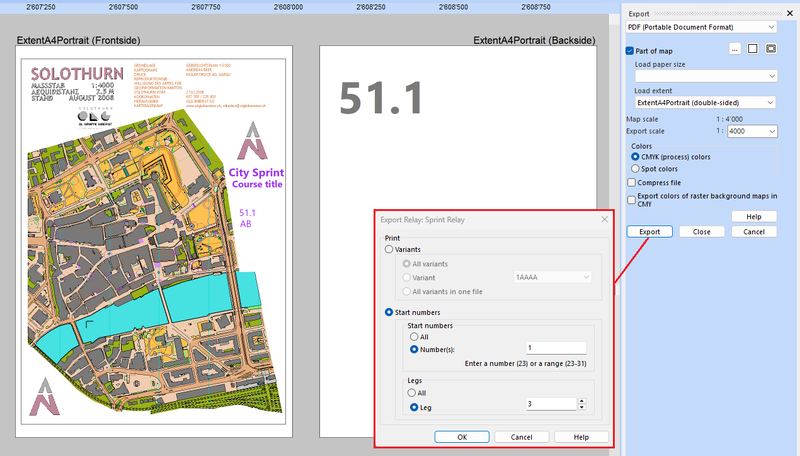
Task: Click the Course title text on map
Action: (257, 184)
